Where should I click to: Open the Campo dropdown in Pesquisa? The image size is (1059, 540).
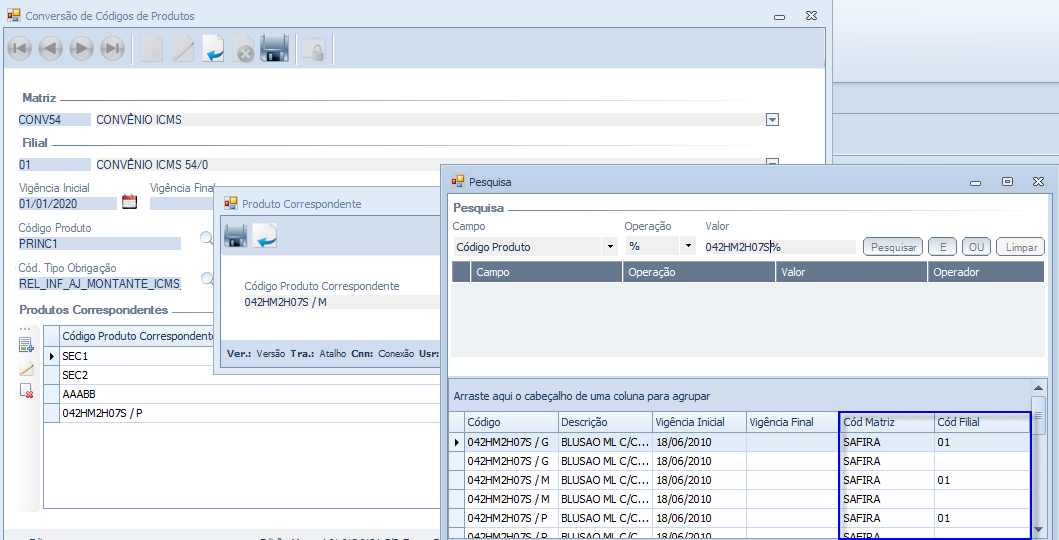(x=610, y=247)
